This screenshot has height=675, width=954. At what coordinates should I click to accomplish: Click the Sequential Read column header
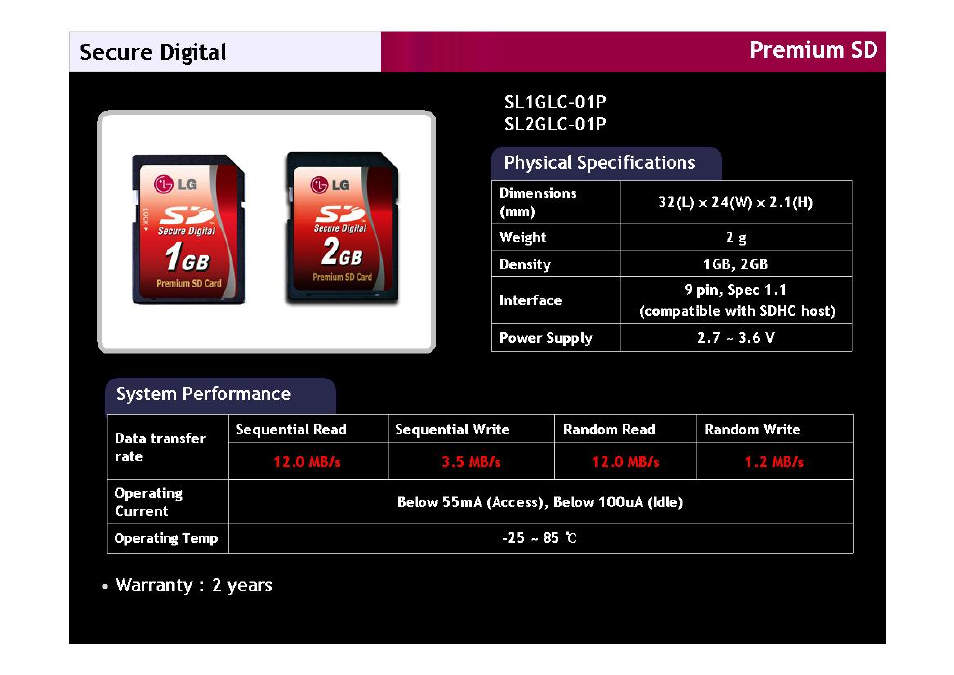308,429
